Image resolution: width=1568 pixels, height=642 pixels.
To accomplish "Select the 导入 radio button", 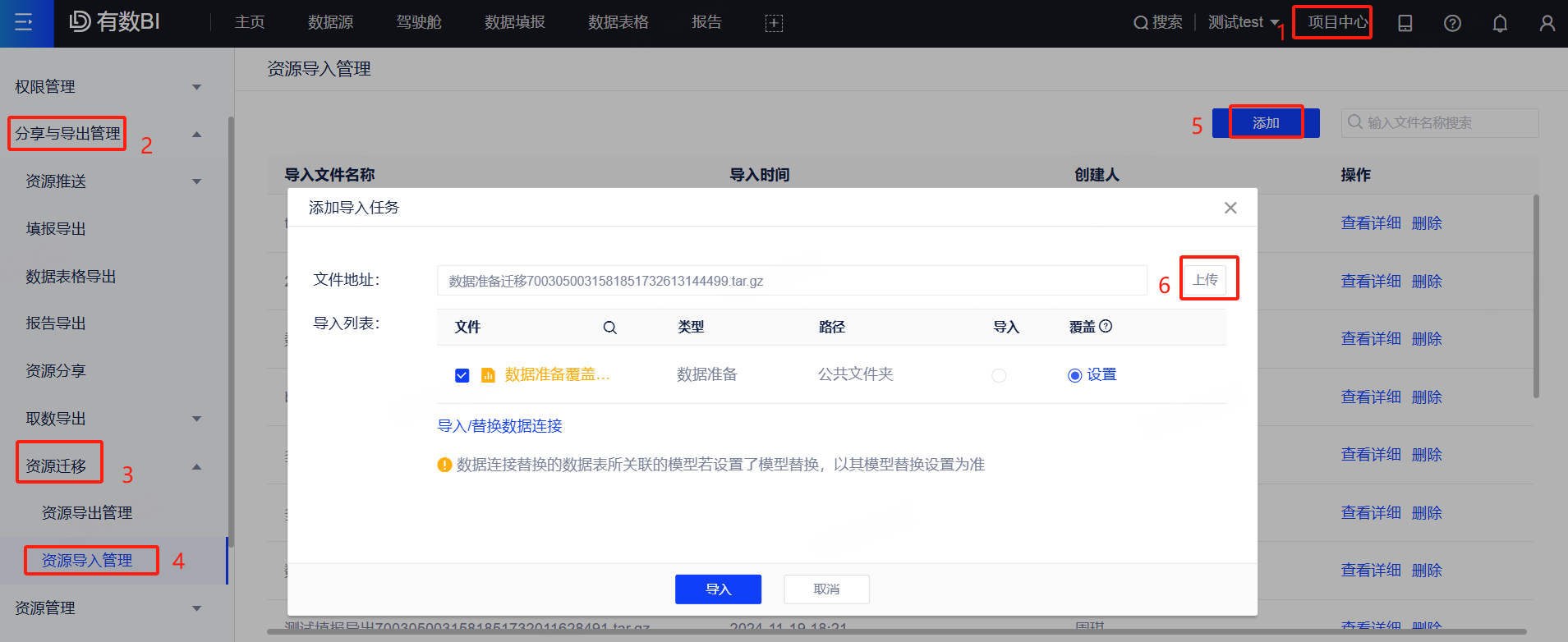I will click(x=999, y=375).
